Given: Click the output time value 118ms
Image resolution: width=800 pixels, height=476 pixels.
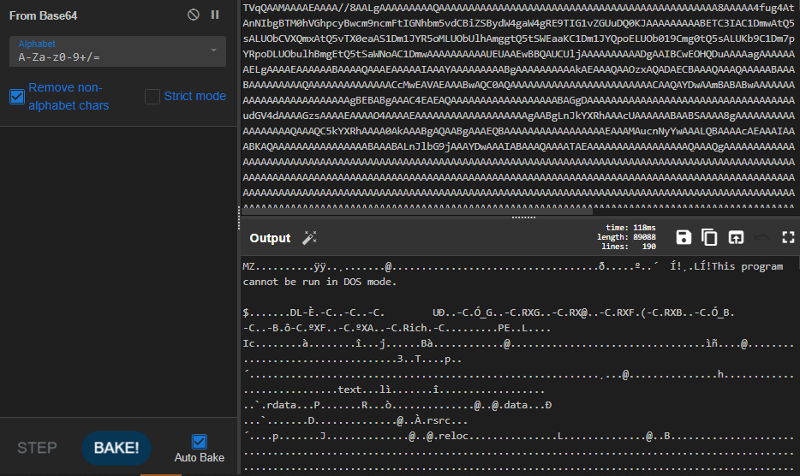Looking at the screenshot, I should 644,228.
